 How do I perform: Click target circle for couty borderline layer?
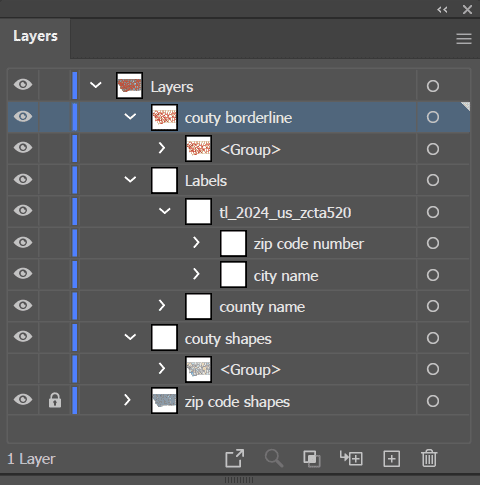pyautogui.click(x=433, y=117)
